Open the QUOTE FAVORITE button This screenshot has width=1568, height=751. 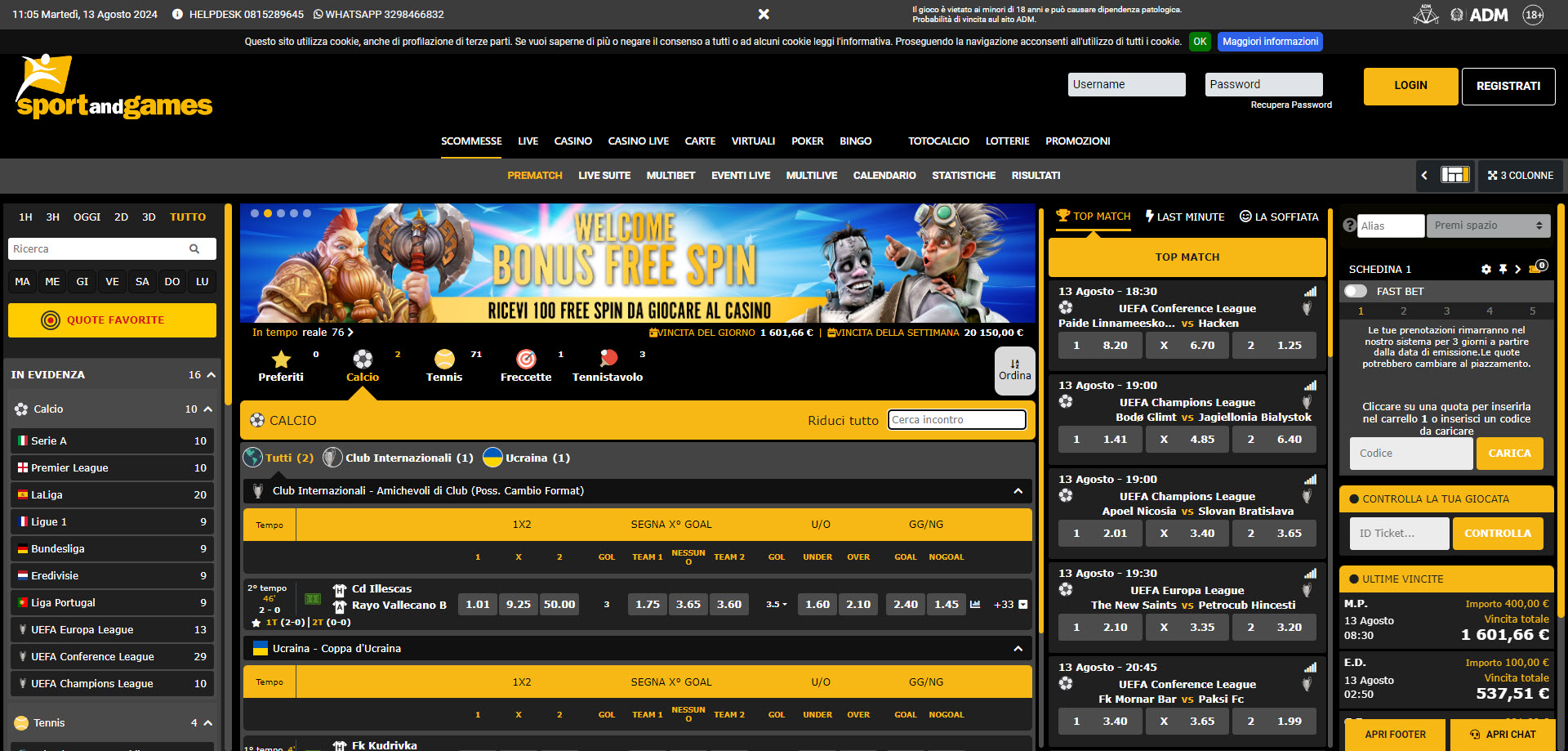tap(112, 320)
